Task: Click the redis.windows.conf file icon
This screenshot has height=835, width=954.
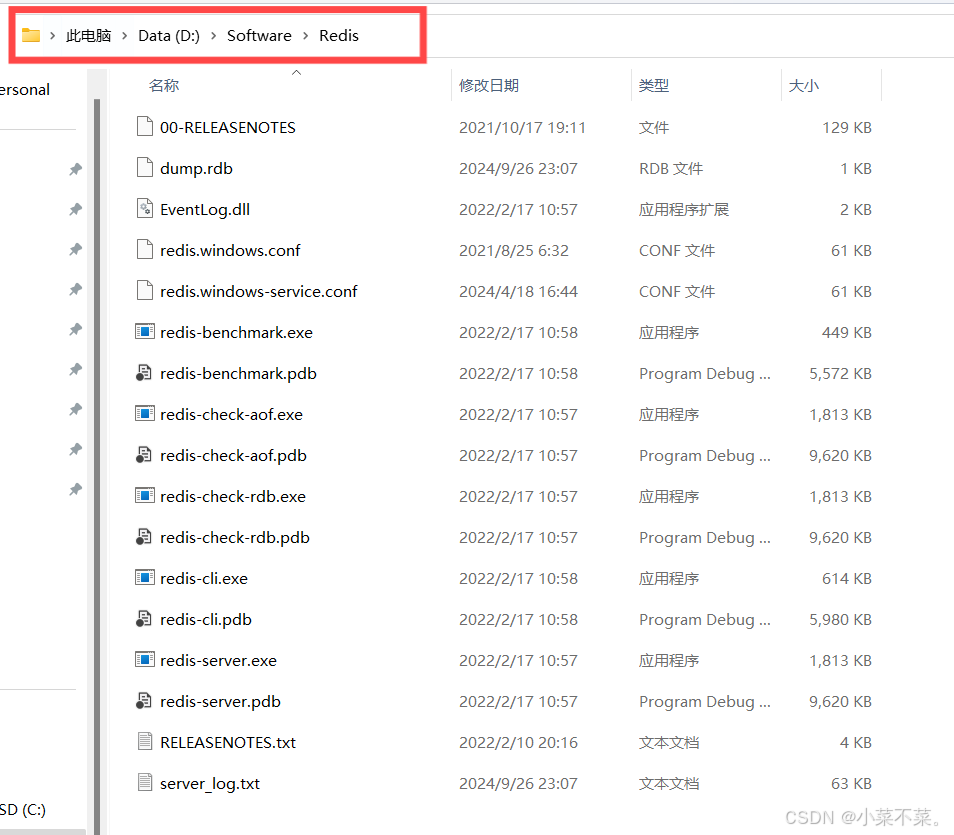Action: tap(145, 250)
